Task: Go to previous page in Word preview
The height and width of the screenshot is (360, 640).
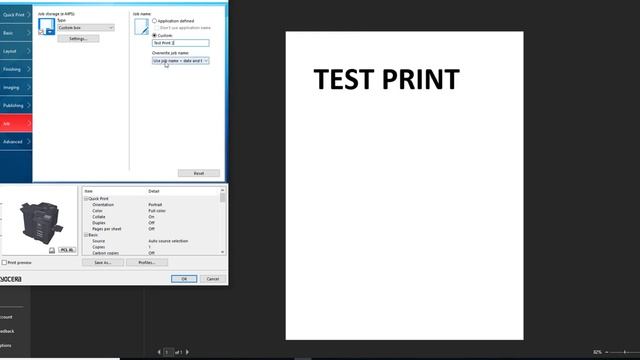Action: pos(159,352)
